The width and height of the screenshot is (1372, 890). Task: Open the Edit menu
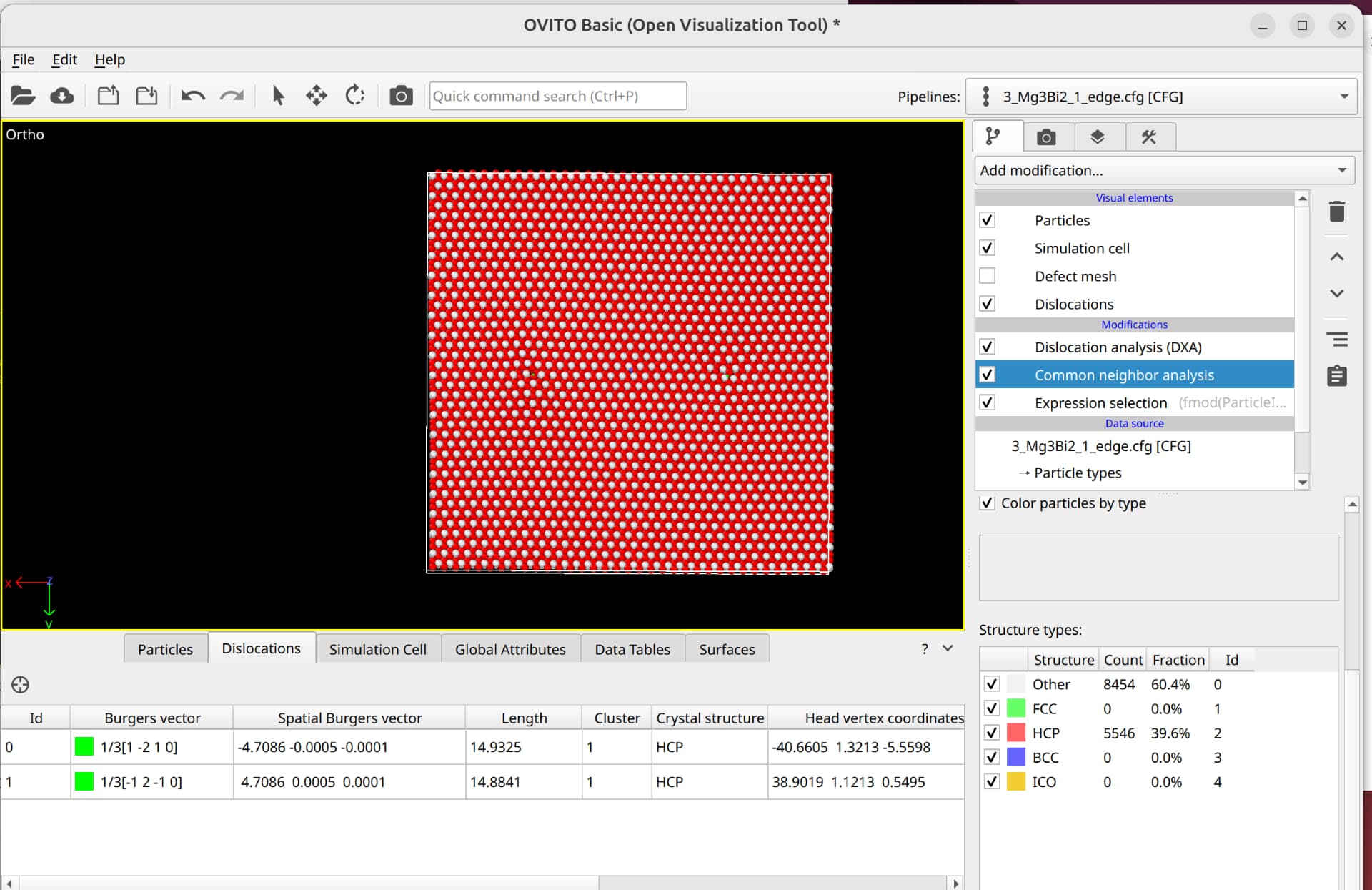pyautogui.click(x=64, y=59)
